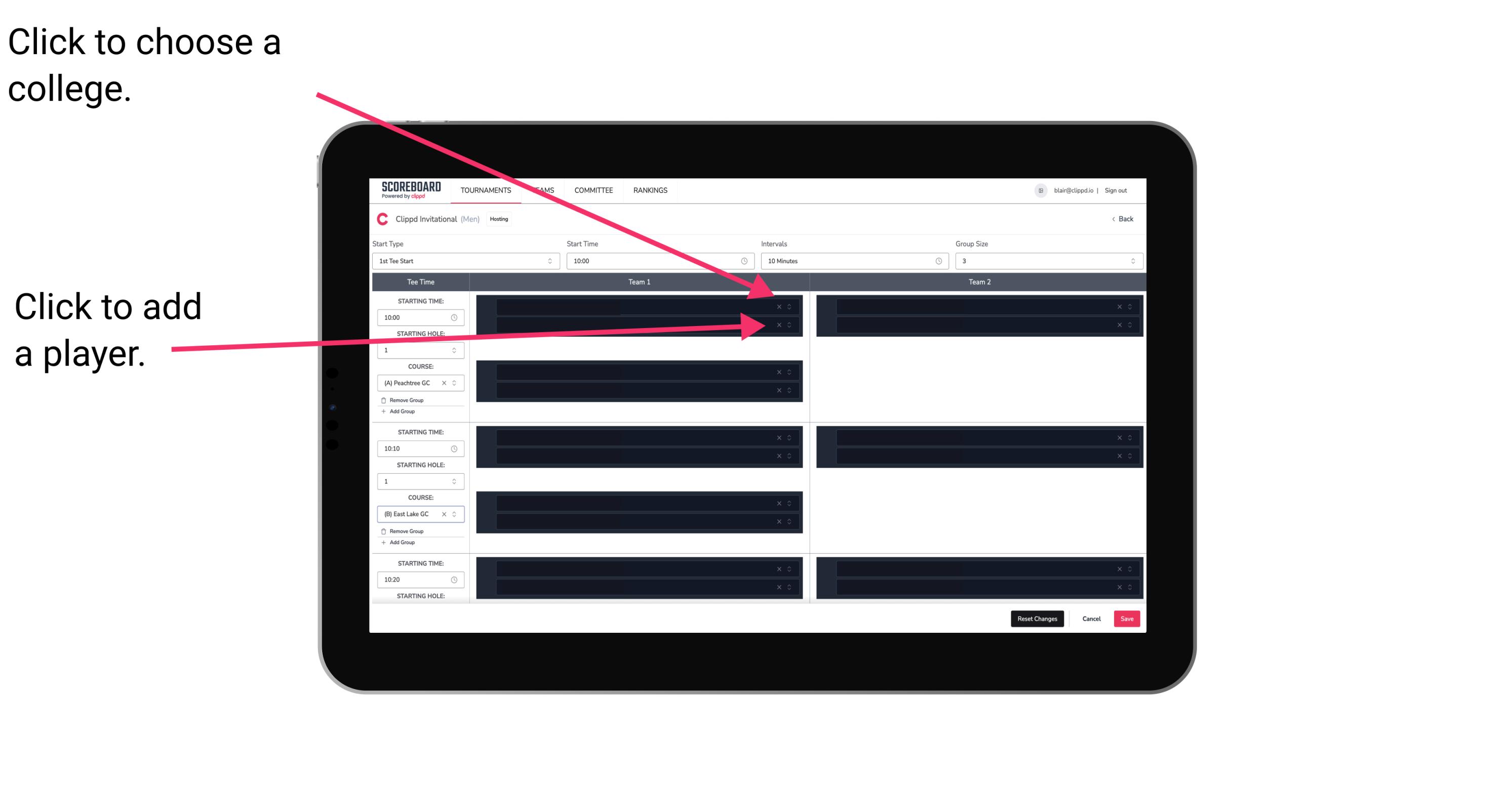Click the X icon on Team 1 first slot
This screenshot has width=1510, height=812.
[x=779, y=307]
